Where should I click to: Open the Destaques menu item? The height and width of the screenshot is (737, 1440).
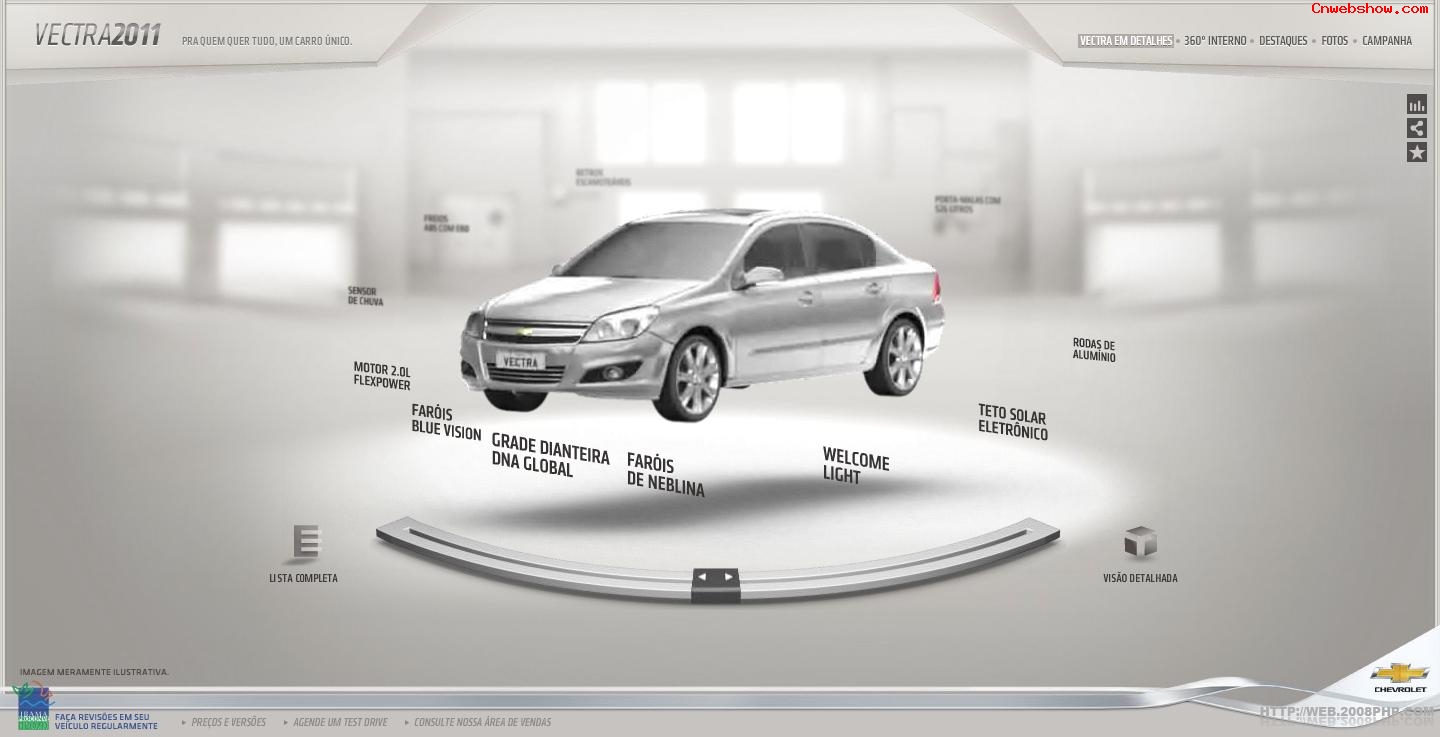1283,41
